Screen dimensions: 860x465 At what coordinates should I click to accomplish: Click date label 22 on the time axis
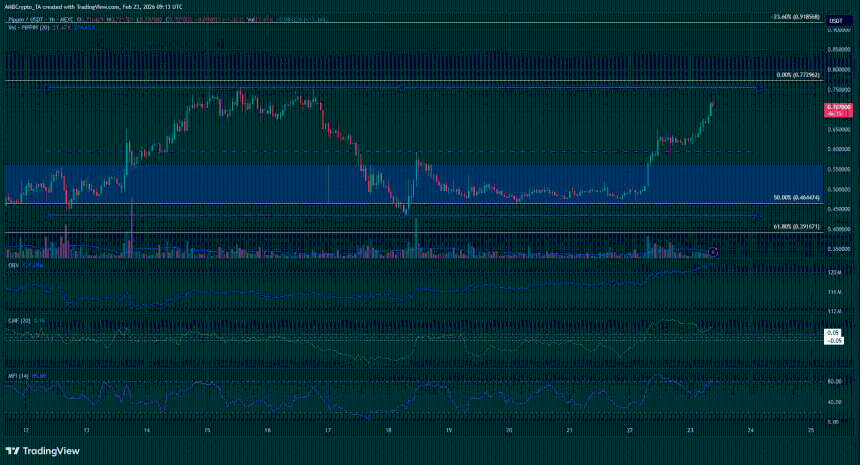tap(630, 430)
